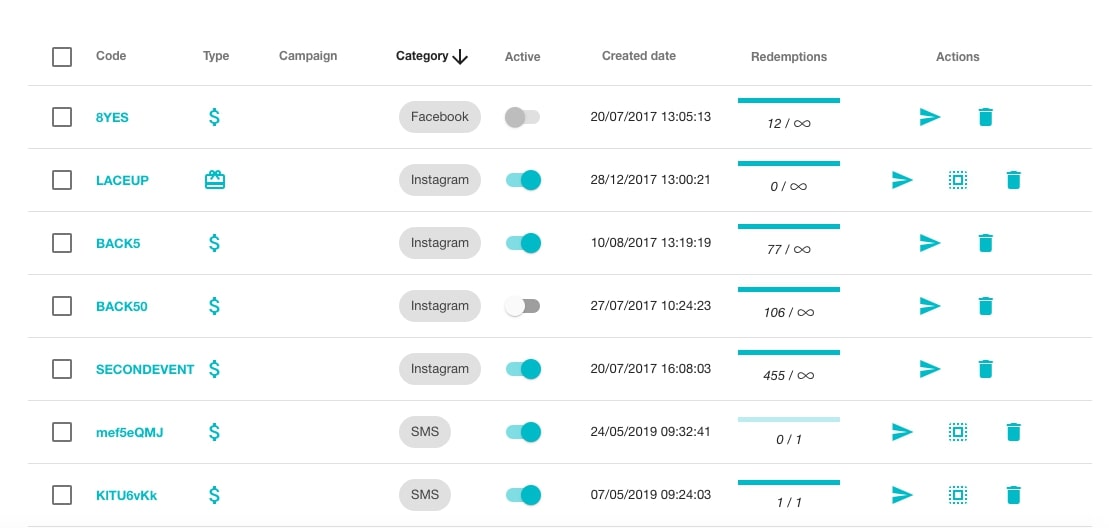This screenshot has width=1109, height=528.
Task: Select the BACK5 row checkbox
Action: click(62, 243)
